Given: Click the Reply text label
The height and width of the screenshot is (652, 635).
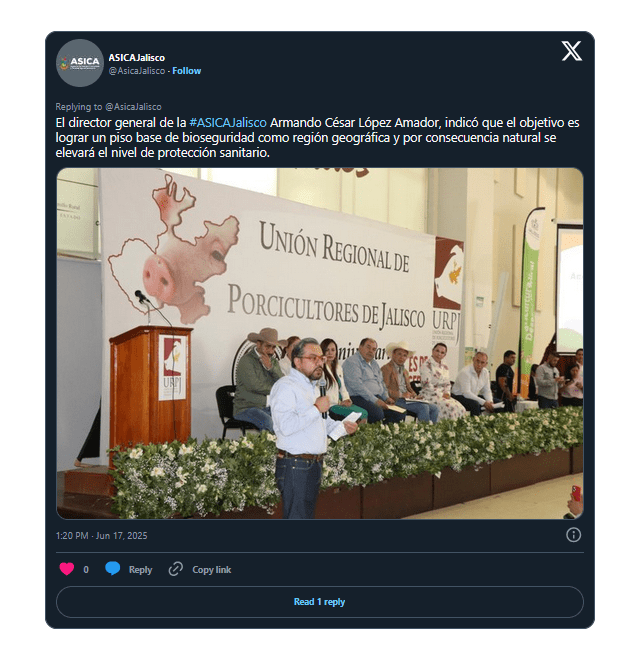Looking at the screenshot, I should pos(140,569).
